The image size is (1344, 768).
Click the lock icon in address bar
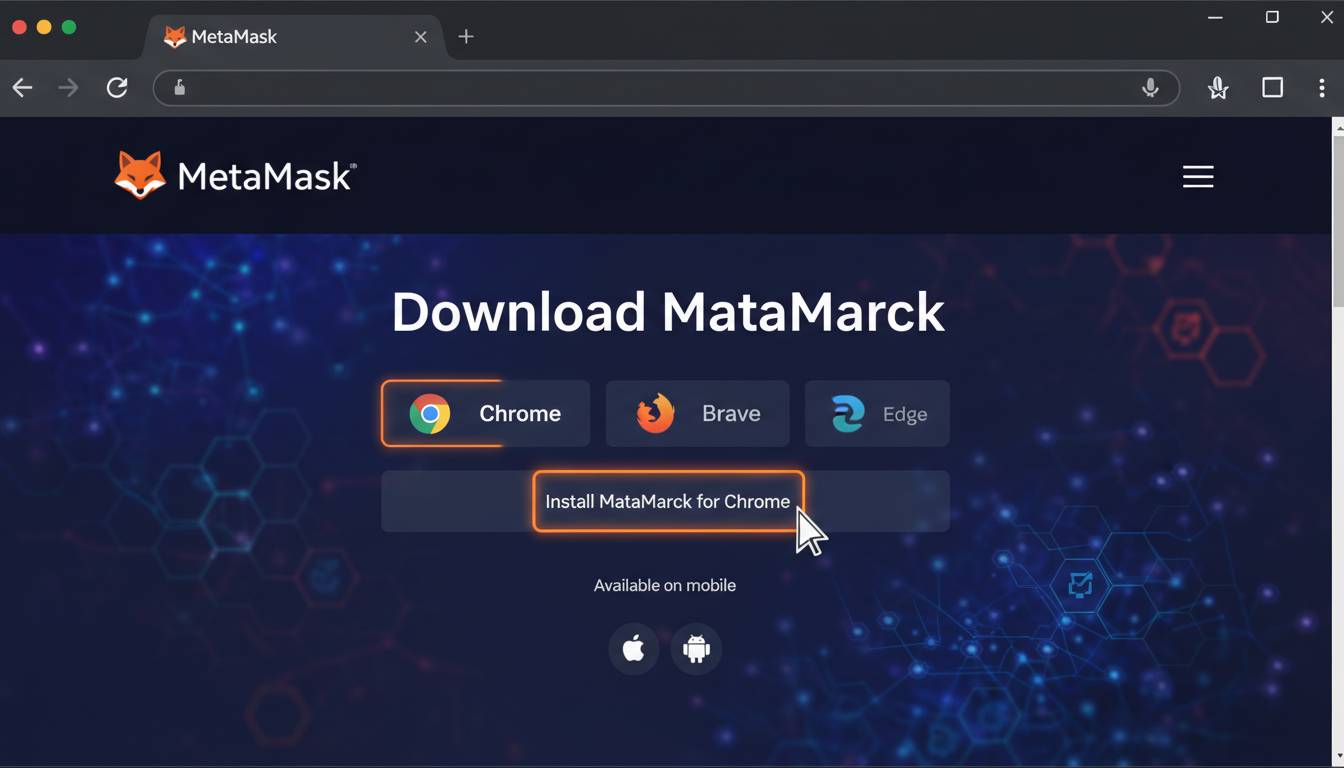(180, 88)
